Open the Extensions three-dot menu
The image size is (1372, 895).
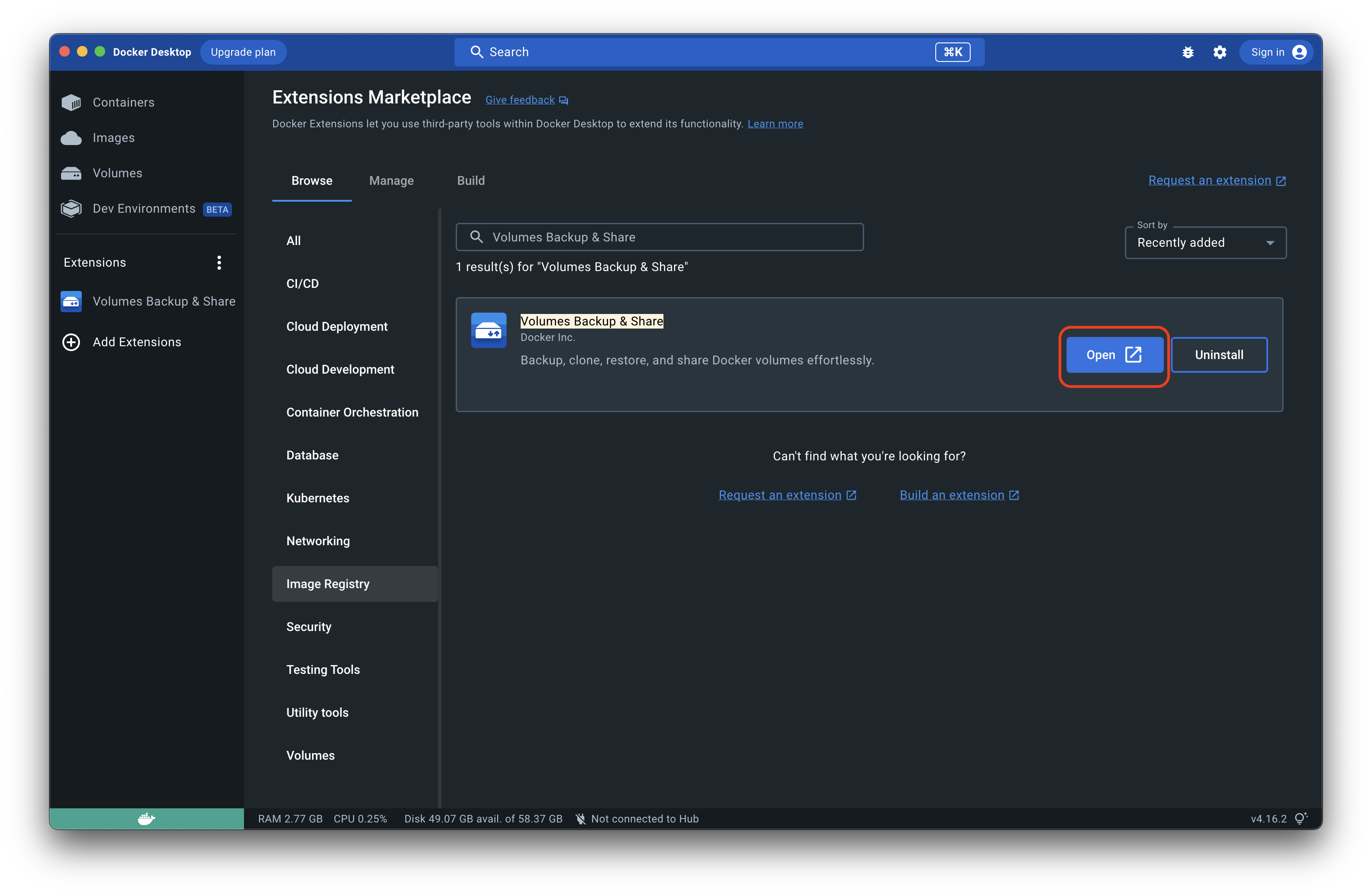(219, 263)
